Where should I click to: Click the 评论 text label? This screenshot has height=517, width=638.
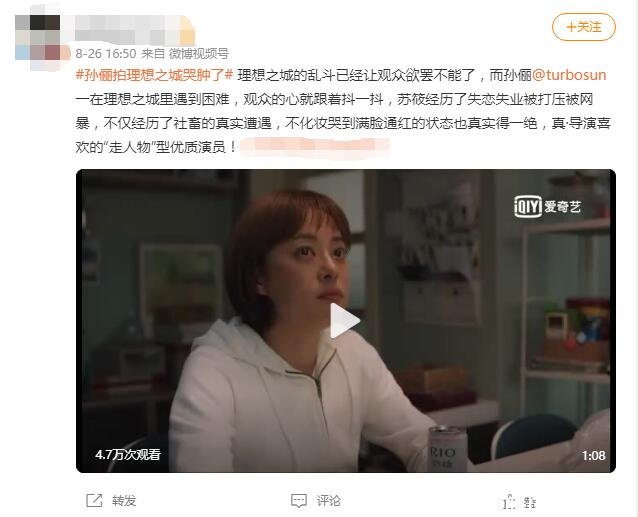point(329,501)
